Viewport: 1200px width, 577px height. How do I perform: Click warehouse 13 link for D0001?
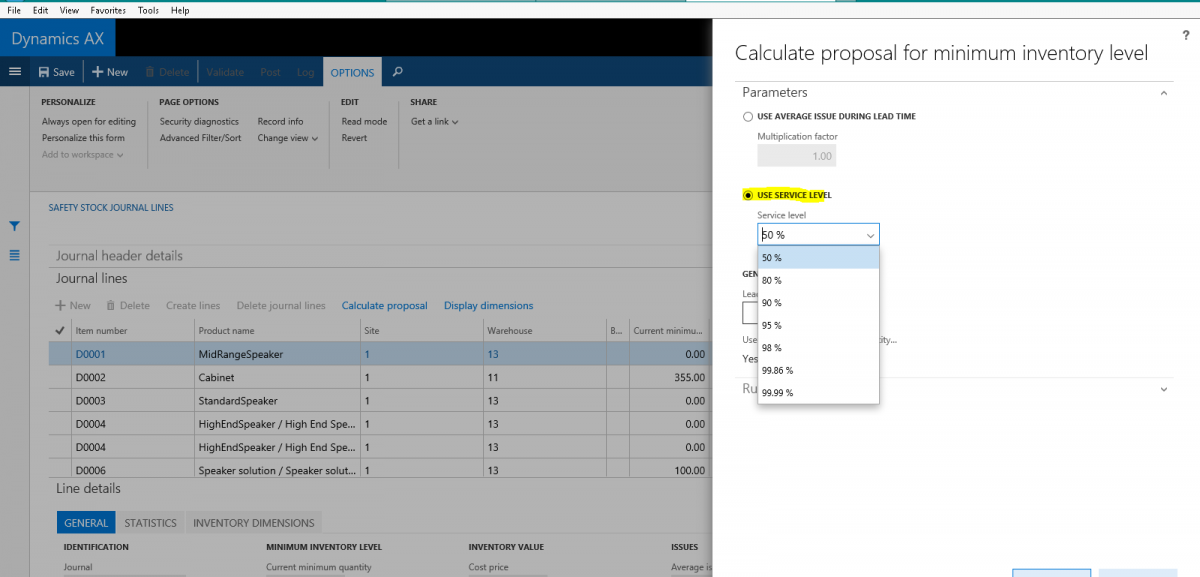point(493,354)
